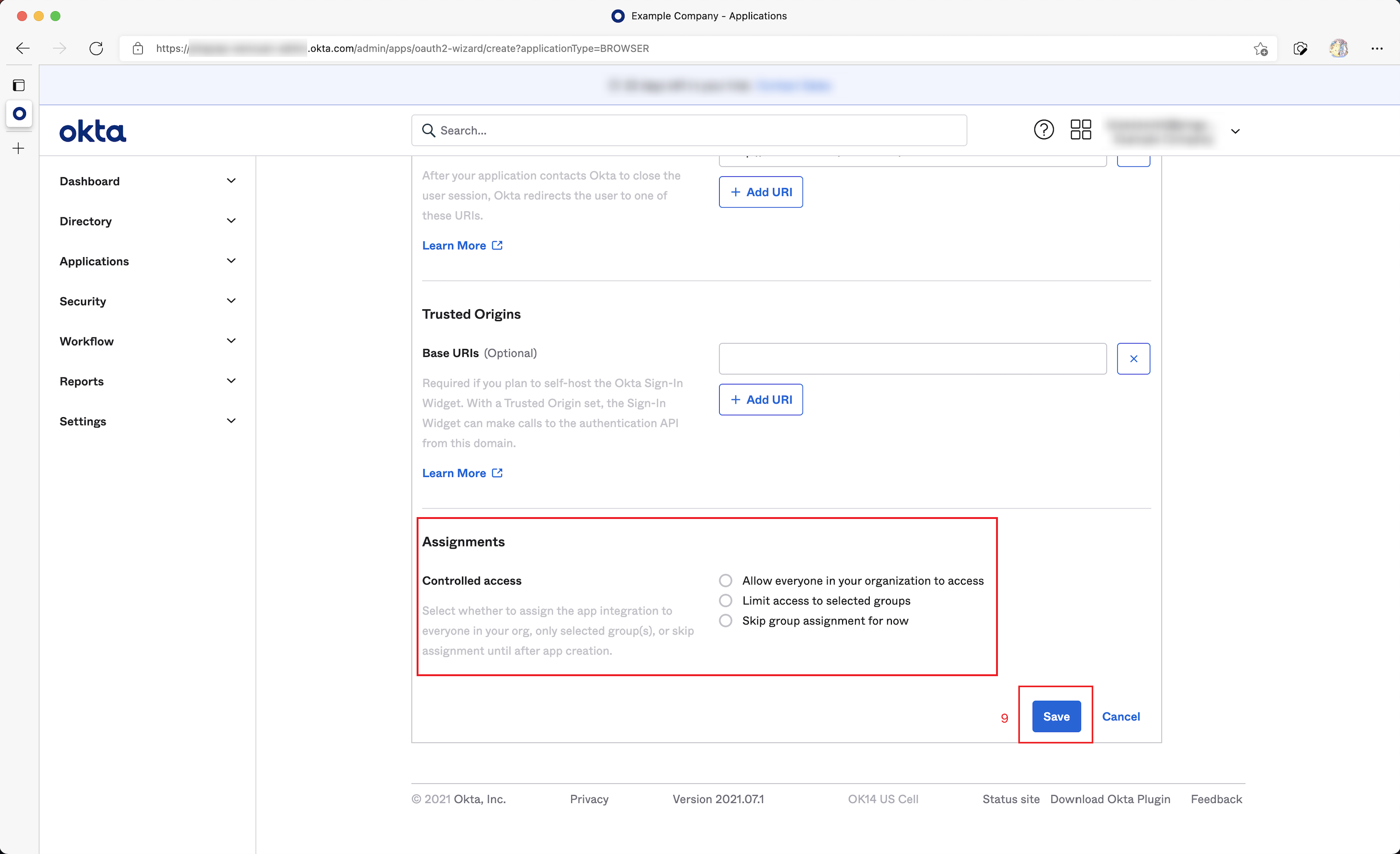Click the Save button
1400x854 pixels.
1056,717
